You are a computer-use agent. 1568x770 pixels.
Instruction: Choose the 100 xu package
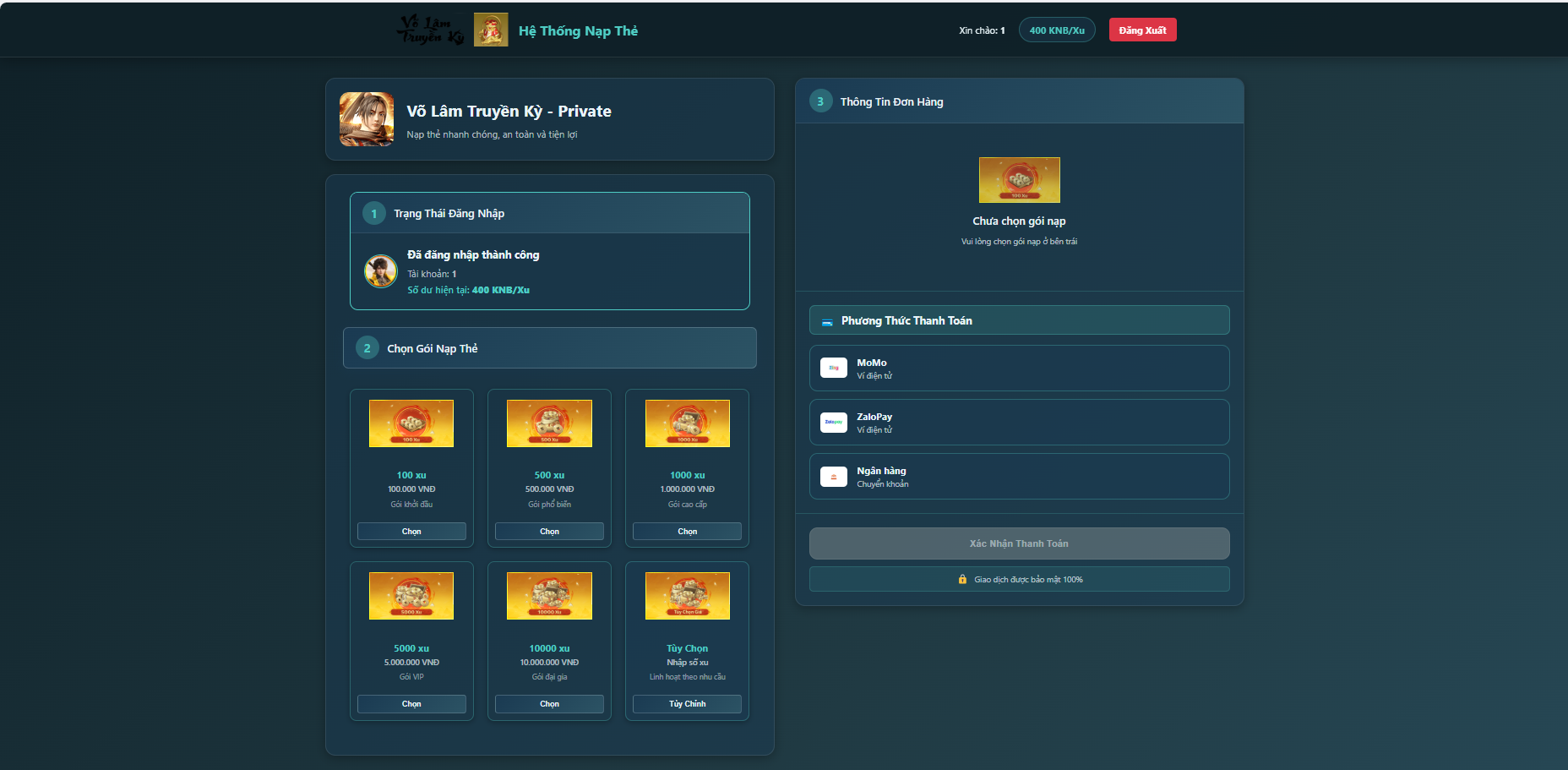pos(411,532)
